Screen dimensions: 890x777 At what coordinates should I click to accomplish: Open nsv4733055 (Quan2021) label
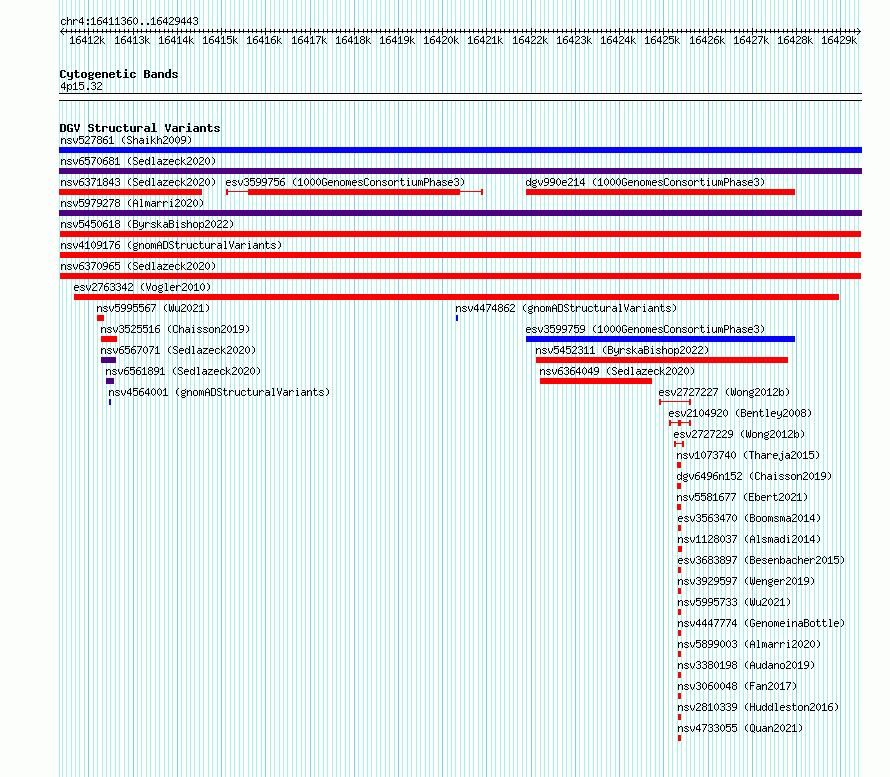click(740, 728)
